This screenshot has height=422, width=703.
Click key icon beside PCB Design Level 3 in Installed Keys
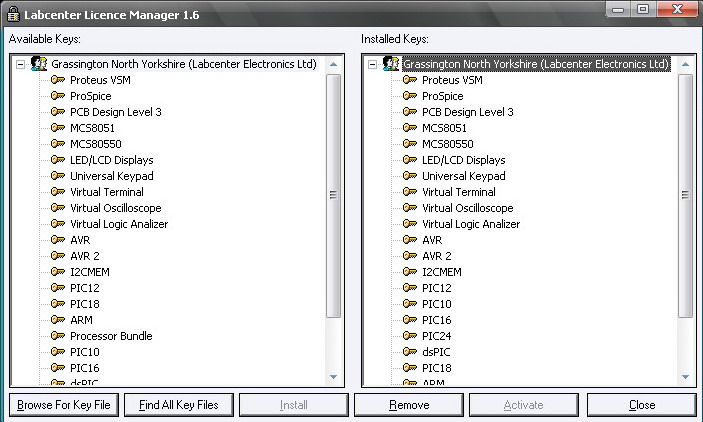coord(410,112)
